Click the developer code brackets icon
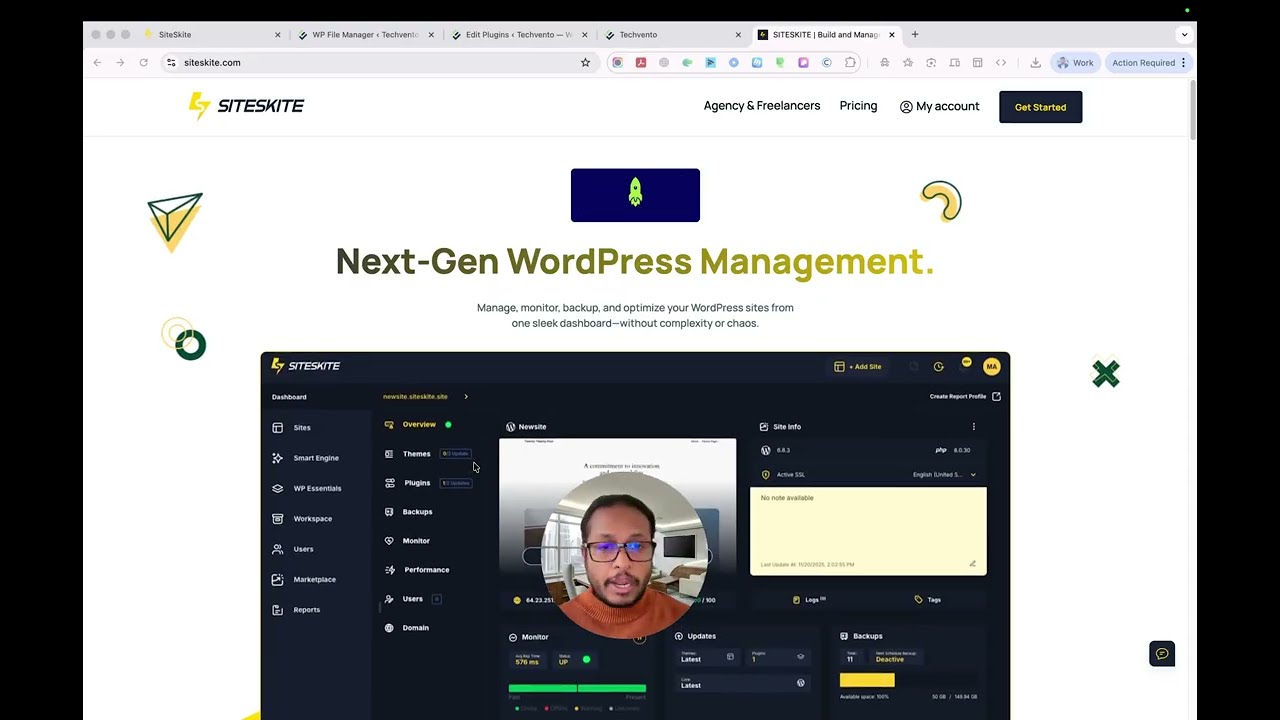 (1000, 63)
